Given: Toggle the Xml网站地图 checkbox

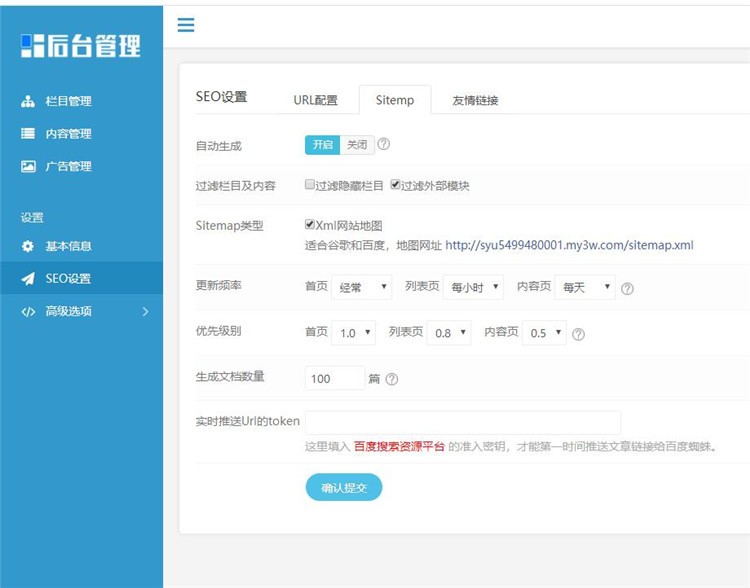Looking at the screenshot, I should tap(310, 226).
